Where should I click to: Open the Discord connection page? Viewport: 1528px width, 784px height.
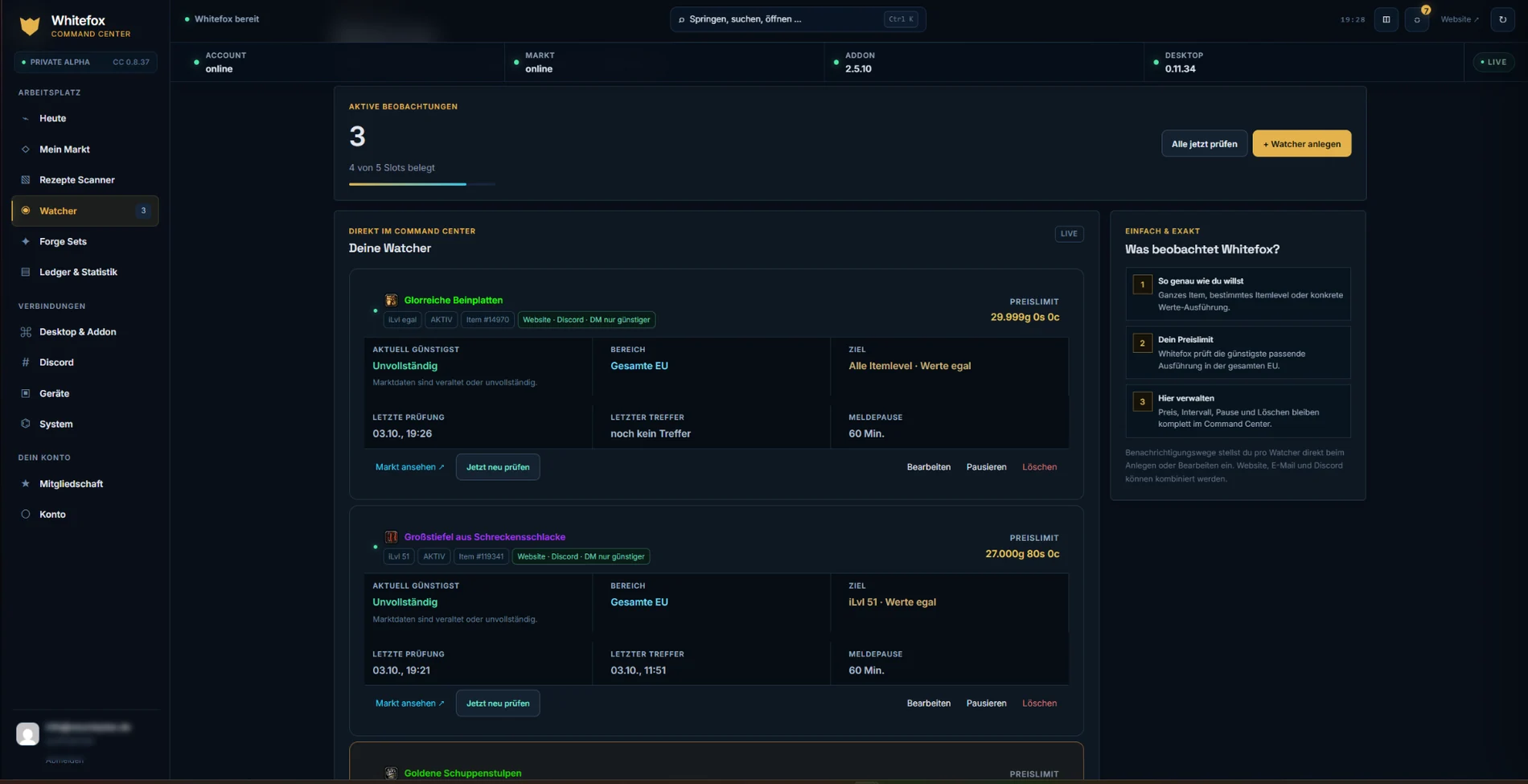pyautogui.click(x=85, y=363)
